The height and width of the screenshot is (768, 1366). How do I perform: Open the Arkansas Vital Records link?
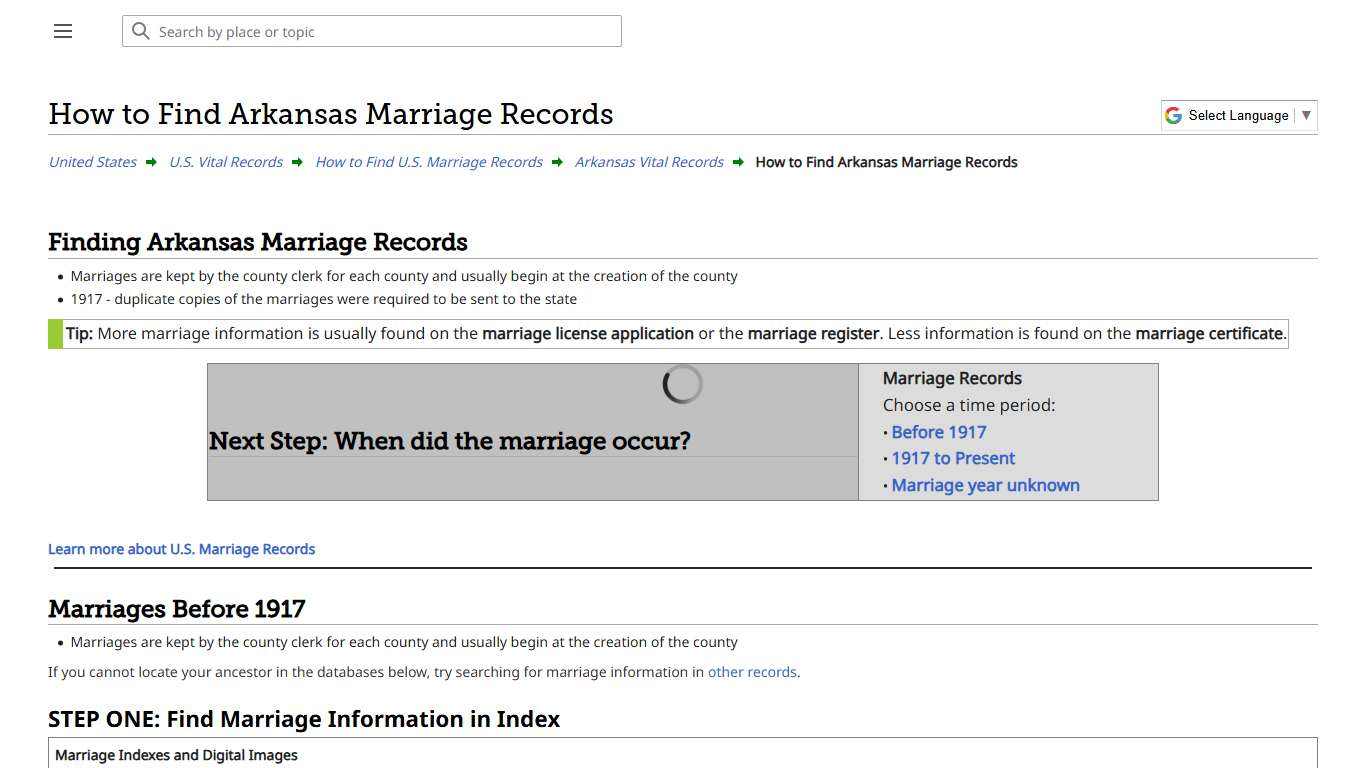[649, 162]
